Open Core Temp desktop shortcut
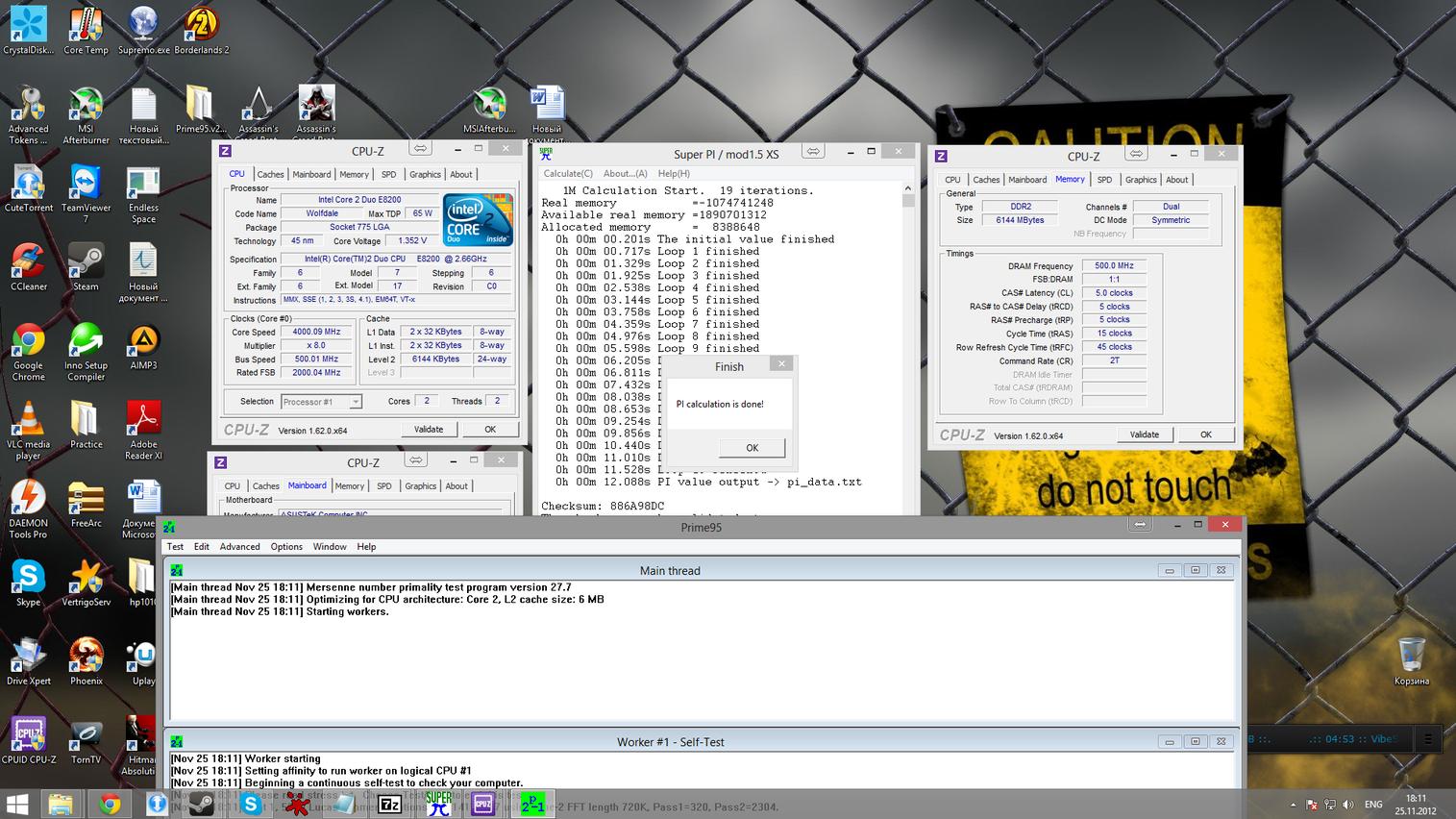This screenshot has width=1456, height=819. point(86,31)
